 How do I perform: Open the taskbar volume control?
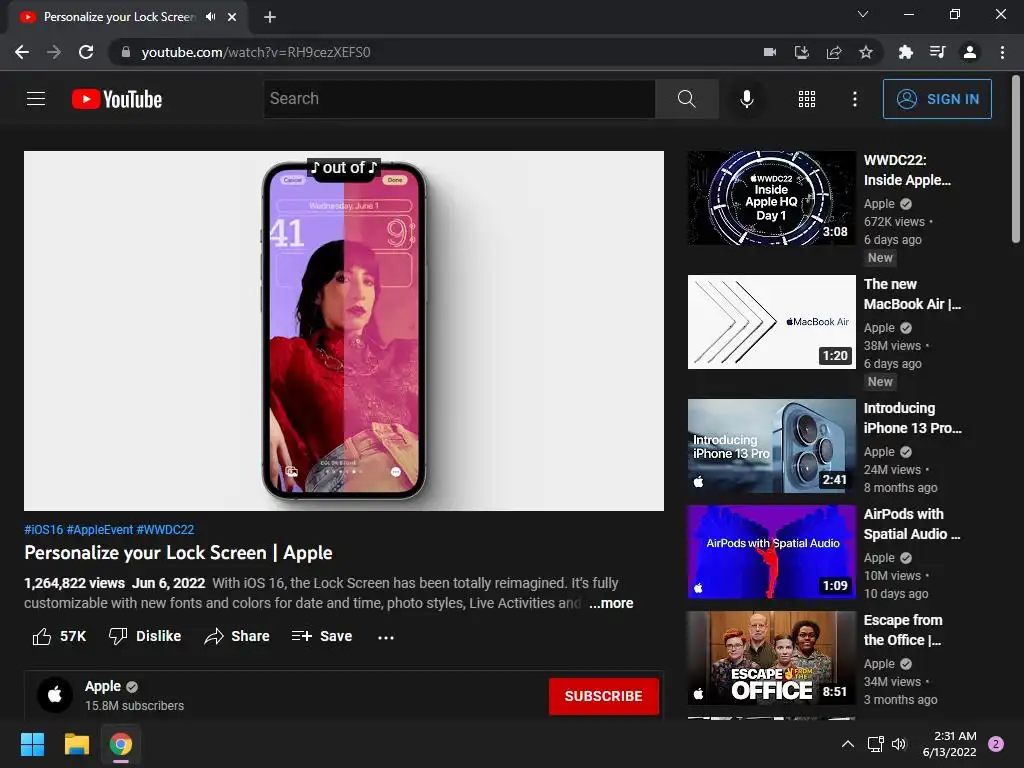click(x=899, y=744)
